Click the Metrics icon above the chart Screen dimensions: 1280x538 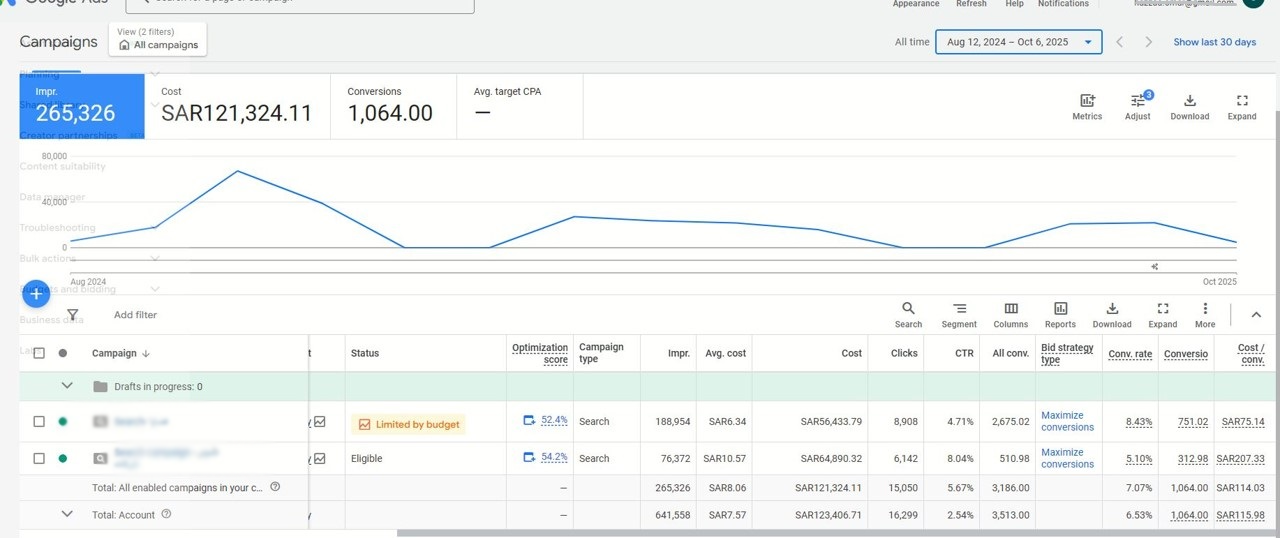pos(1087,101)
